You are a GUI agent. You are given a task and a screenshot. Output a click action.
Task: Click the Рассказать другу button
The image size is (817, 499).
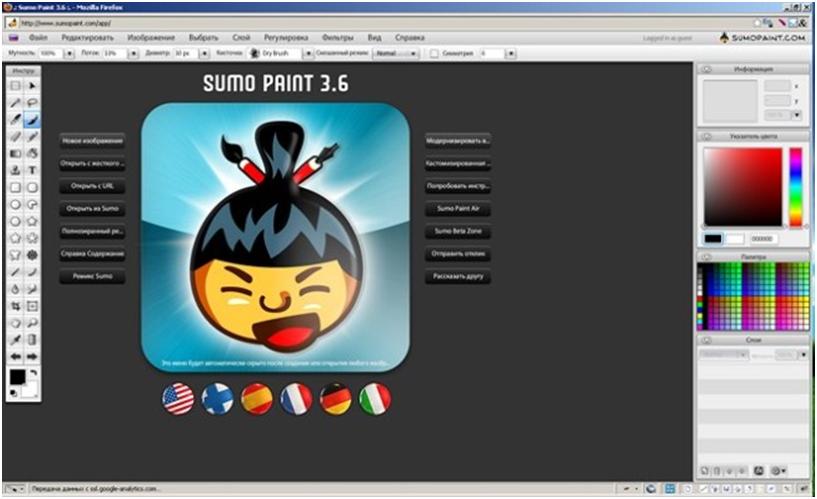coord(458,276)
